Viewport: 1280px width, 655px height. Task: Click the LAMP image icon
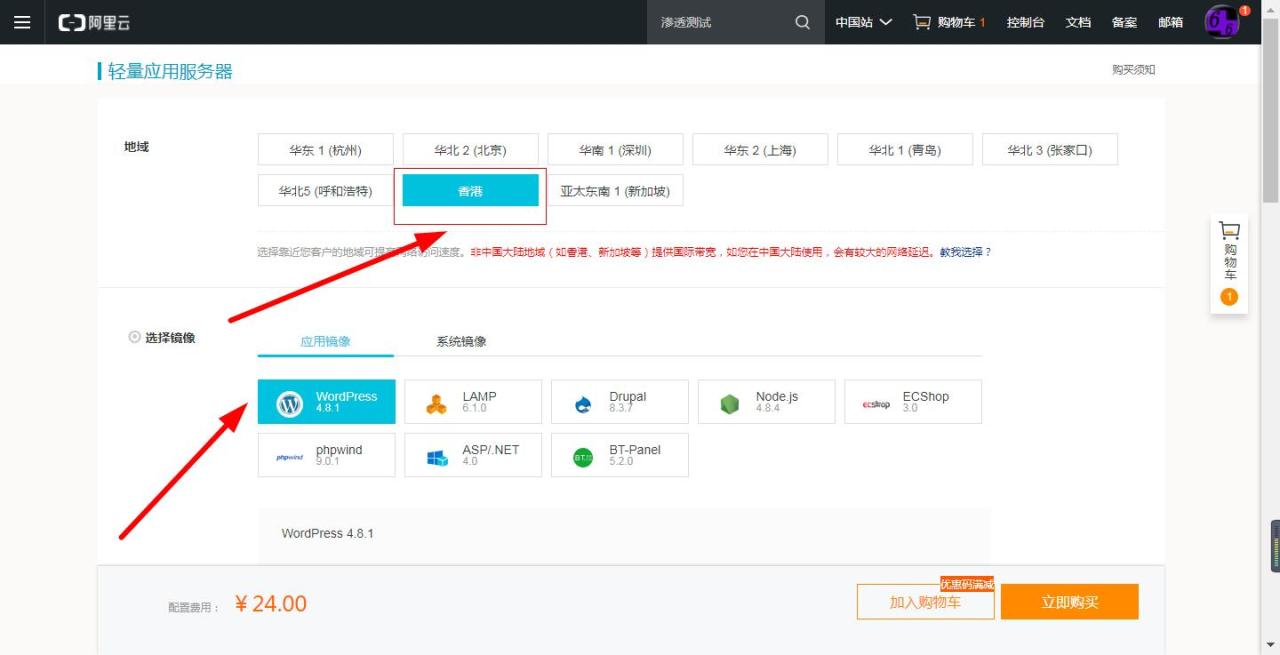[436, 404]
